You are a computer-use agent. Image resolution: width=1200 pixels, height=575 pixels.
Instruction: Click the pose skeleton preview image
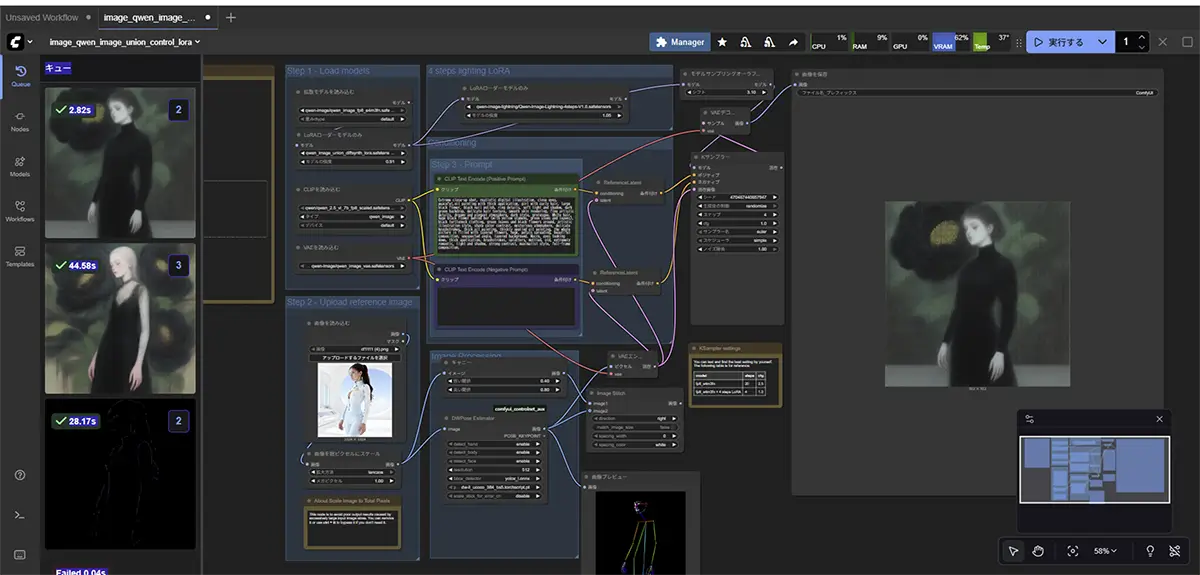640,531
